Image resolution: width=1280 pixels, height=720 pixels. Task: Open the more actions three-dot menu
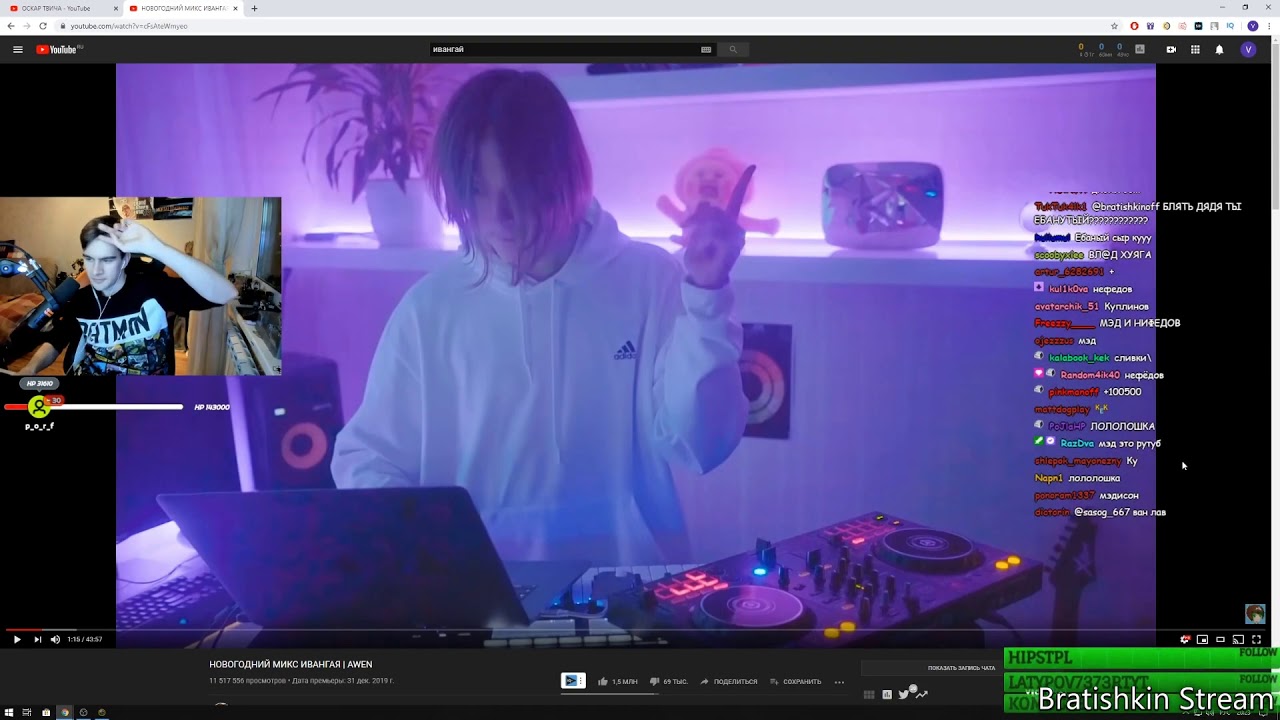point(839,681)
